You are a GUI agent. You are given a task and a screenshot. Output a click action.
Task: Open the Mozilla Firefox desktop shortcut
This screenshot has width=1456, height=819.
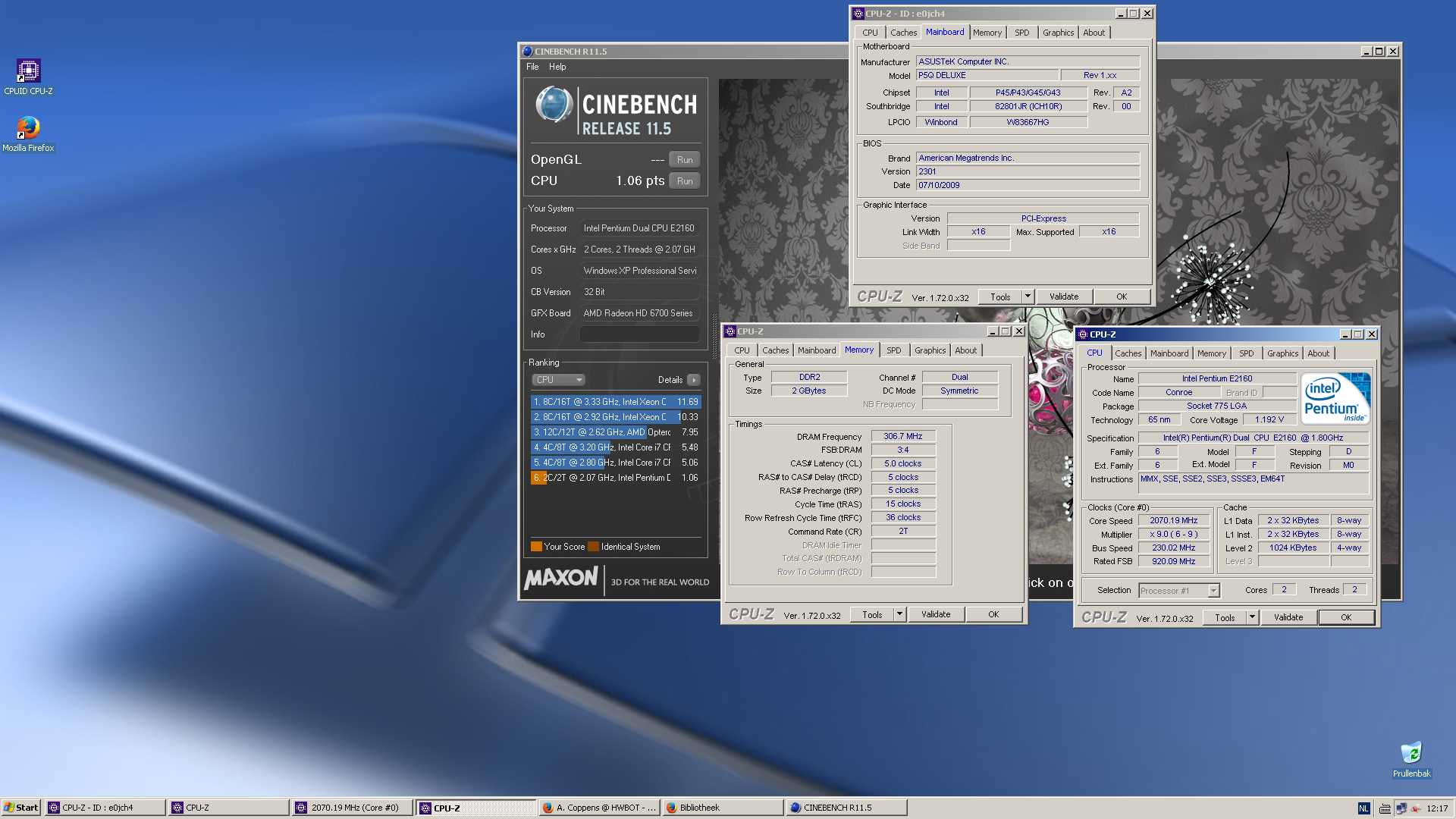coord(28,133)
